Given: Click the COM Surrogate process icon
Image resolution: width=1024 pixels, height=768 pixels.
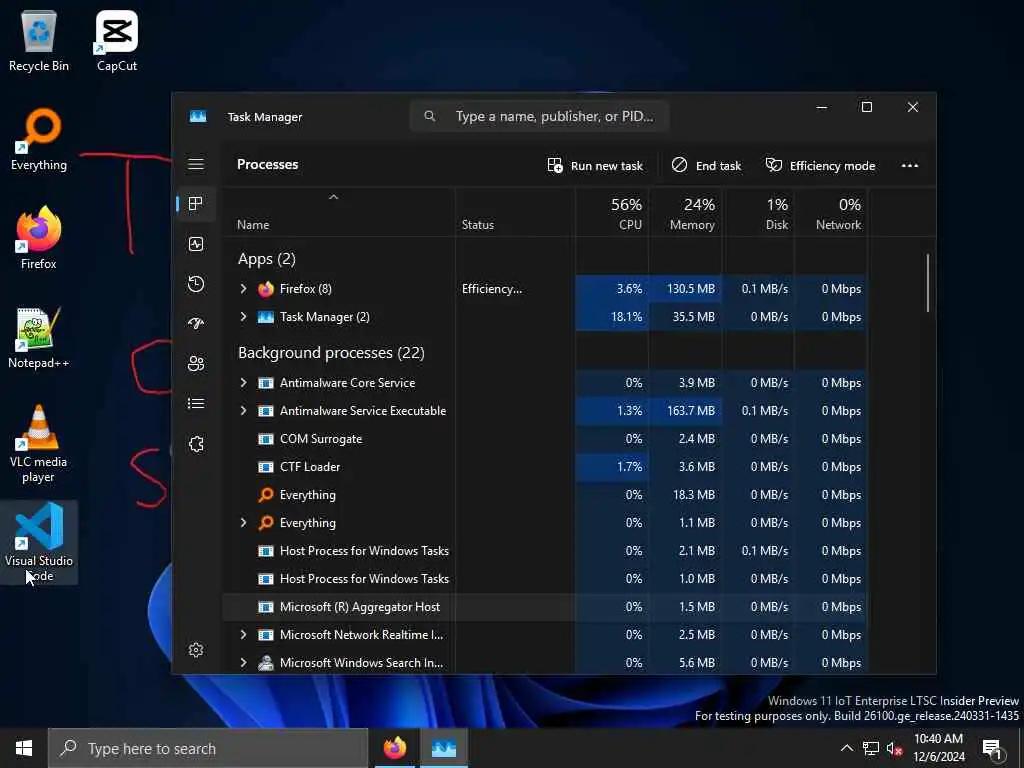Looking at the screenshot, I should point(266,439).
